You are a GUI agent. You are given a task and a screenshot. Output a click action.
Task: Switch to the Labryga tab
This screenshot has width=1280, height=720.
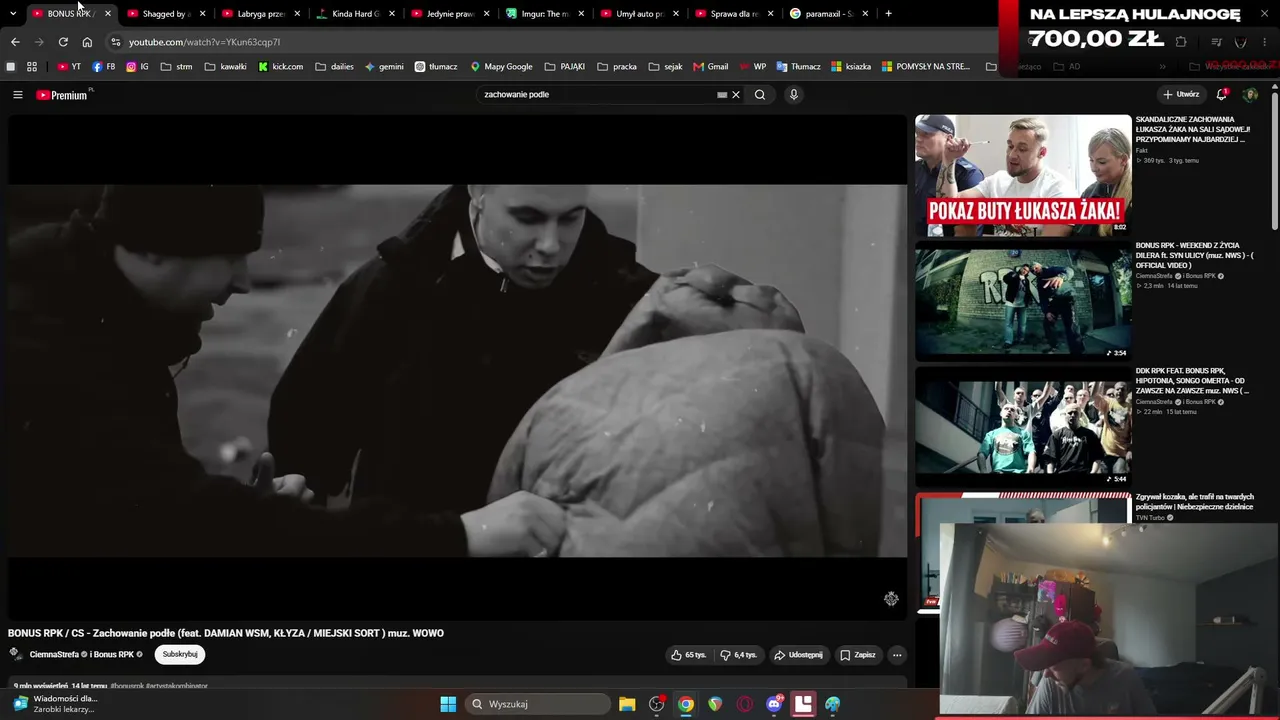(261, 14)
